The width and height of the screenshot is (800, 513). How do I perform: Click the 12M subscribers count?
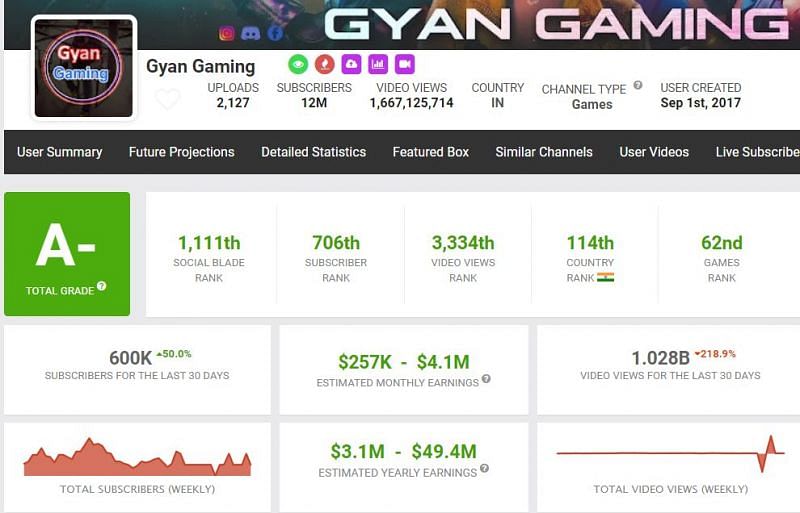point(314,103)
